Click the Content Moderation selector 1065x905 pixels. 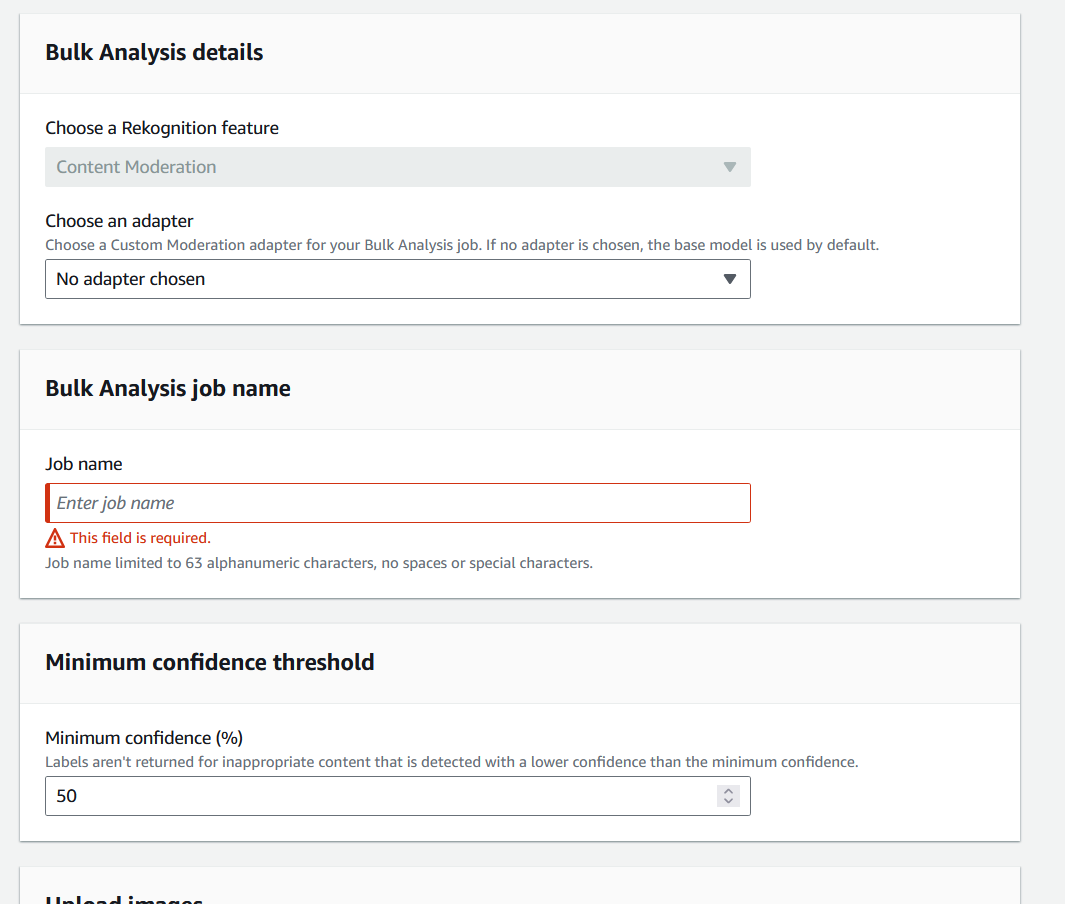click(x=397, y=167)
